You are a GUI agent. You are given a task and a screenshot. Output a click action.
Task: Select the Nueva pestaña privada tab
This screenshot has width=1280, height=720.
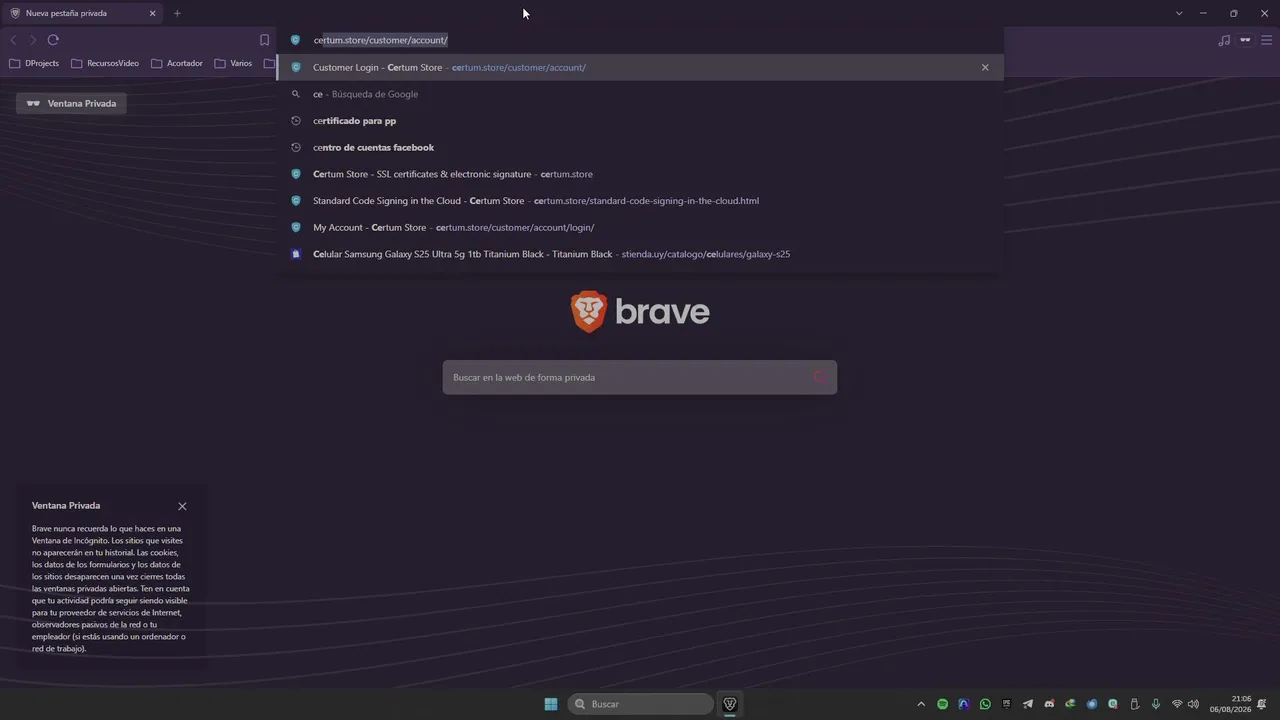point(82,13)
